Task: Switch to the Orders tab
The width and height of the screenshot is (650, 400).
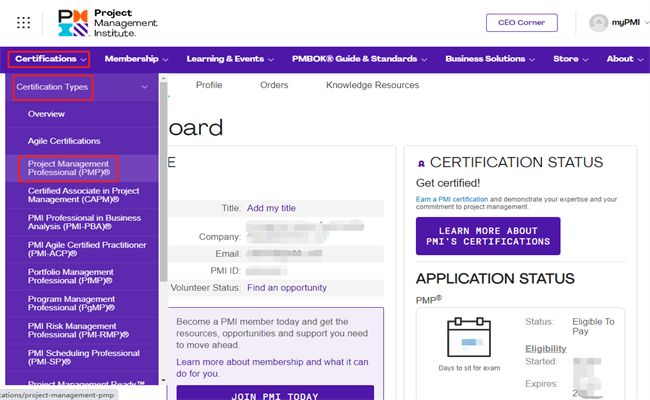Action: [x=274, y=85]
